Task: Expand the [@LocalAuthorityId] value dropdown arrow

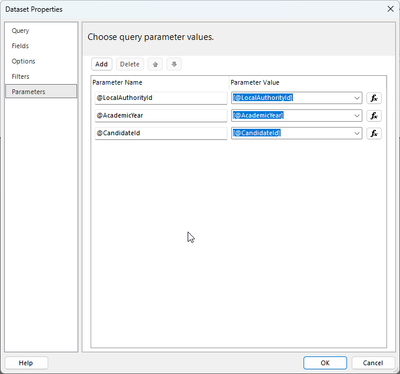Action: (x=357, y=98)
